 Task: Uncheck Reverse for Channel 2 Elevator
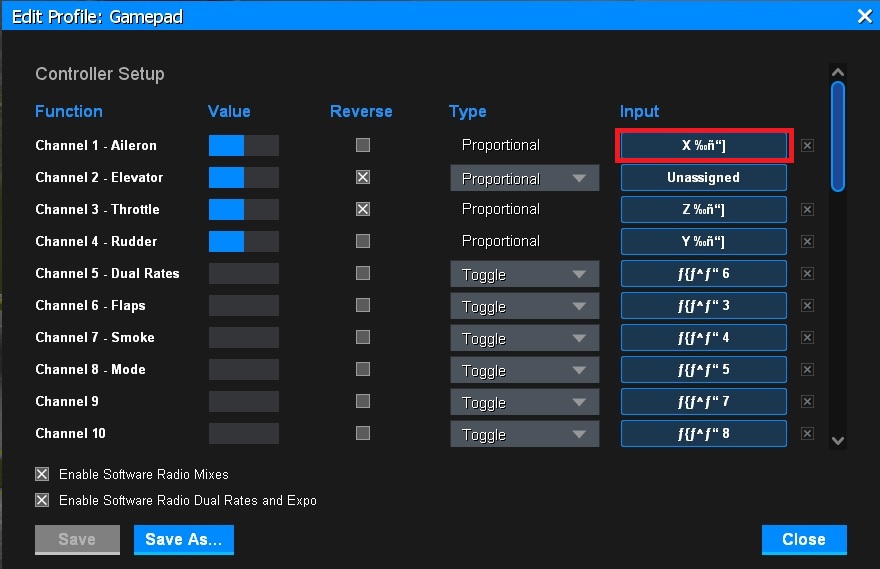[x=363, y=177]
